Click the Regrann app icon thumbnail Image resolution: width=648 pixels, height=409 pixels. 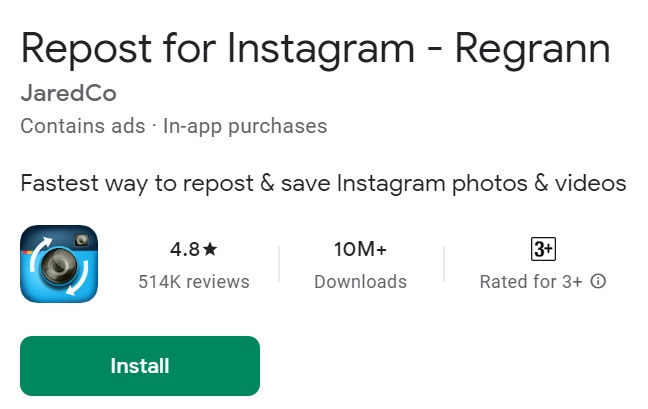[x=59, y=264]
